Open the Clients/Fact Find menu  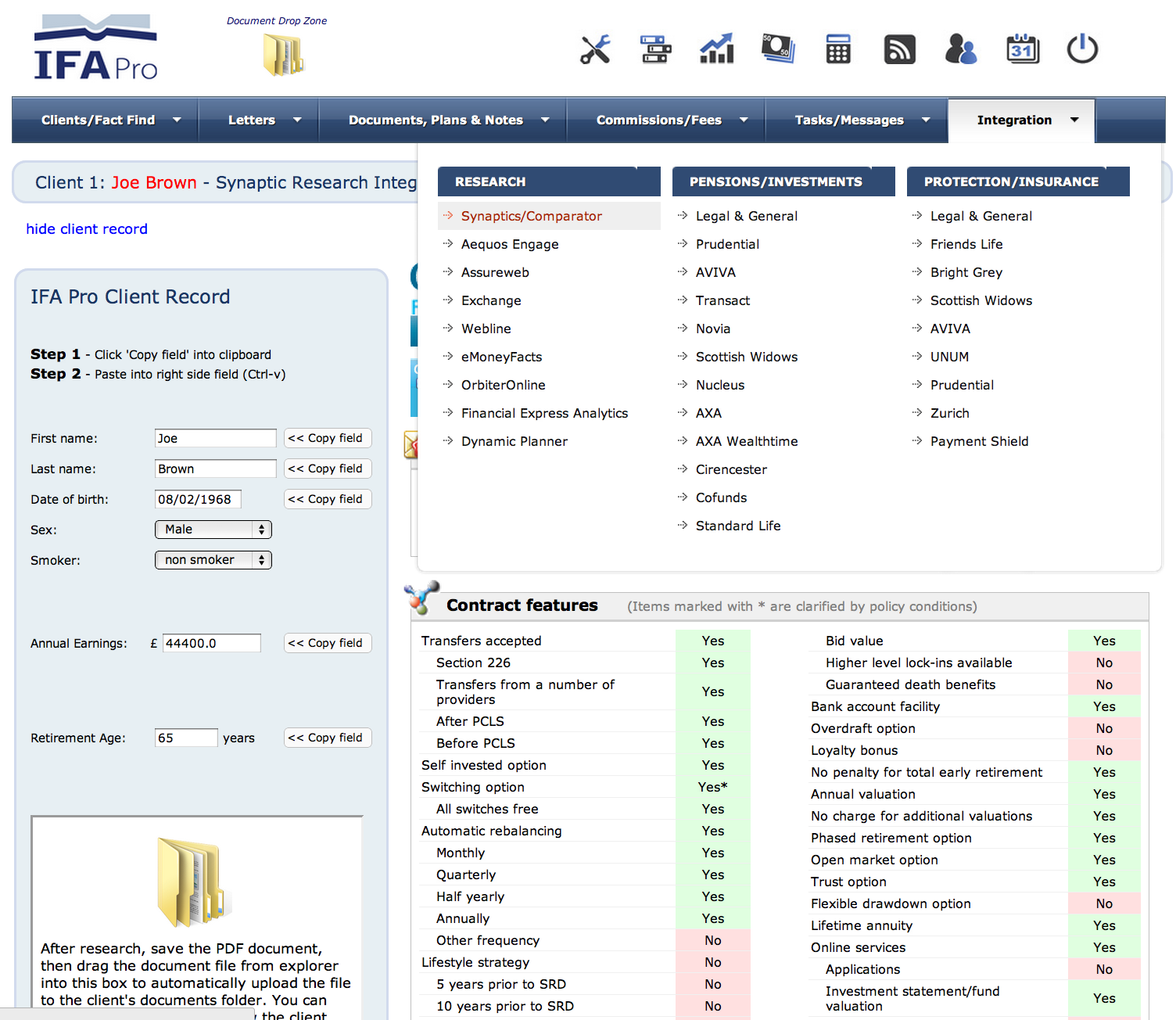99,120
